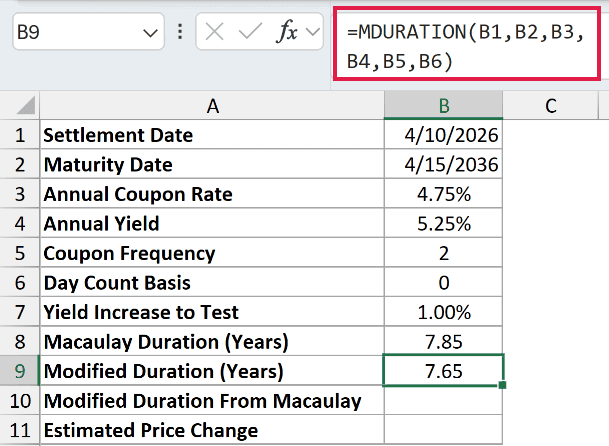Click the Enter checkmark formula icon
This screenshot has height=446, width=609.
[x=250, y=31]
